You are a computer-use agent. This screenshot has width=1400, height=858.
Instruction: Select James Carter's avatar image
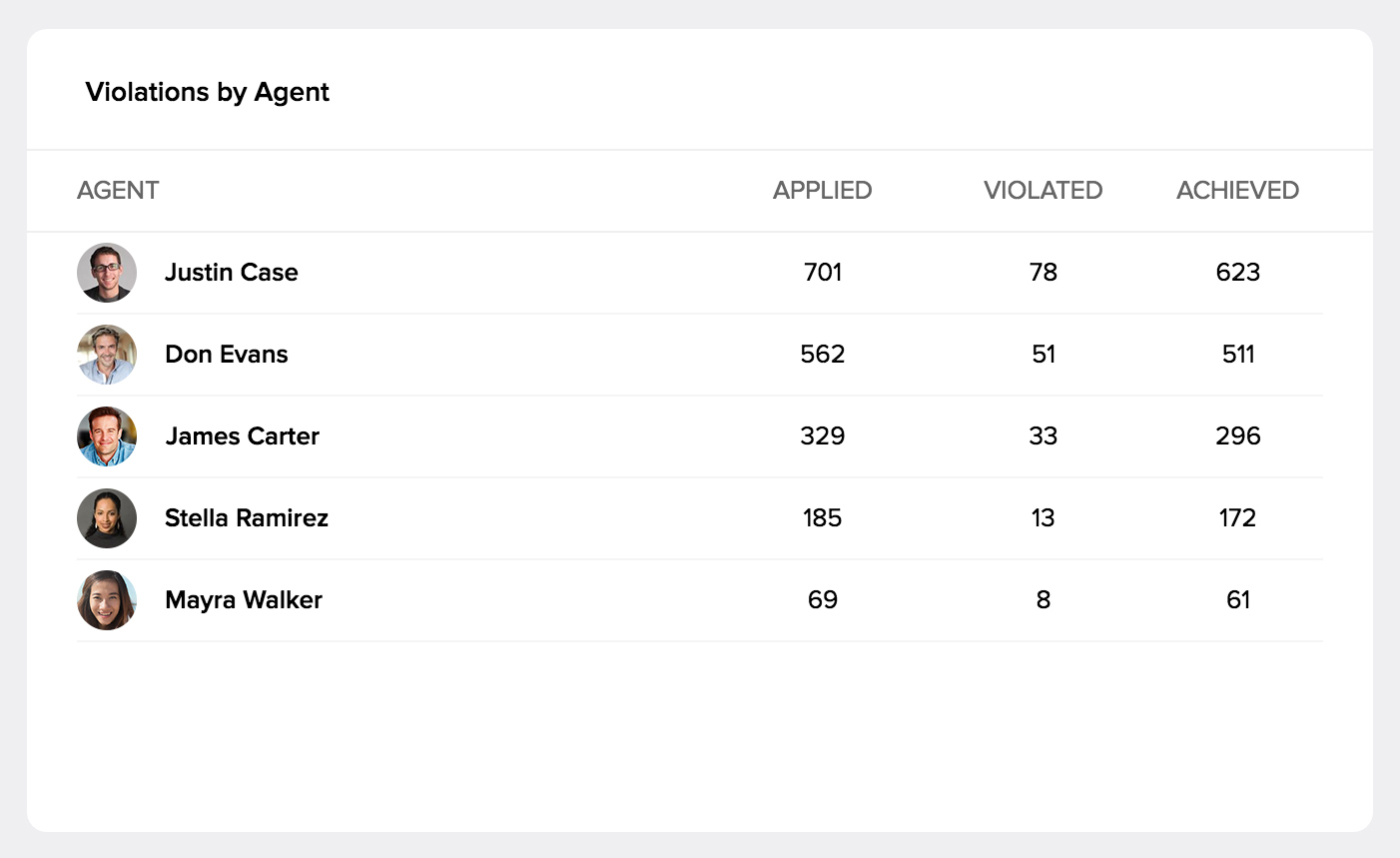tap(107, 436)
